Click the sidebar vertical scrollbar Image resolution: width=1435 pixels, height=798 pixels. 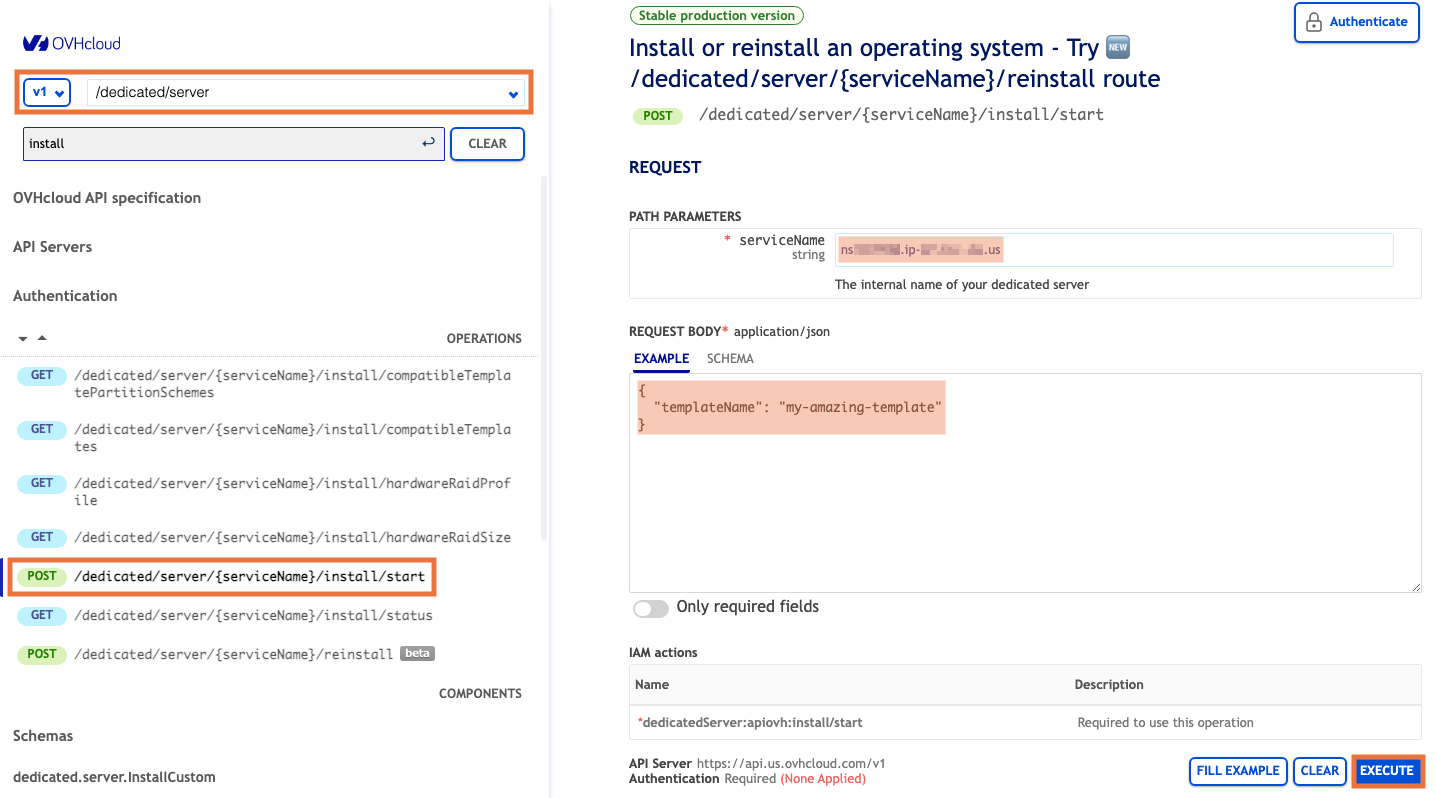tap(544, 360)
